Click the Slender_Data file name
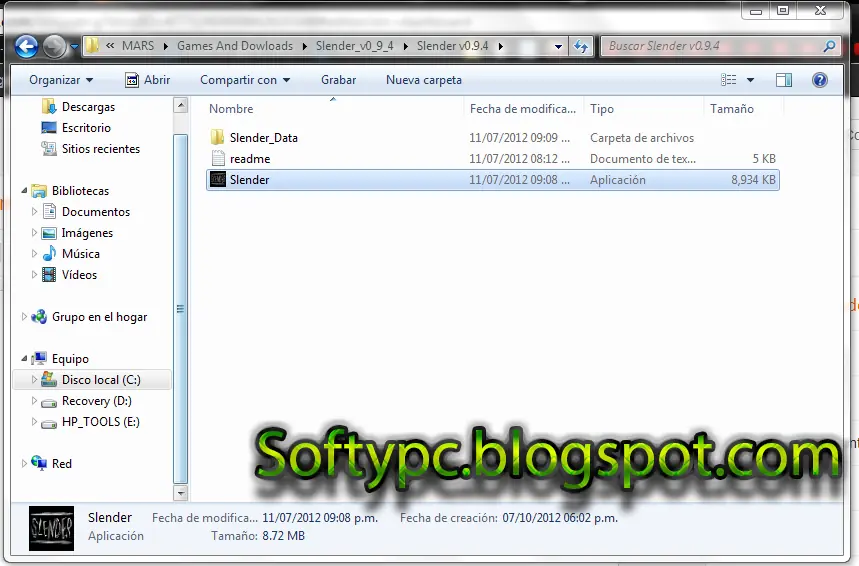This screenshot has width=859, height=566. point(264,138)
